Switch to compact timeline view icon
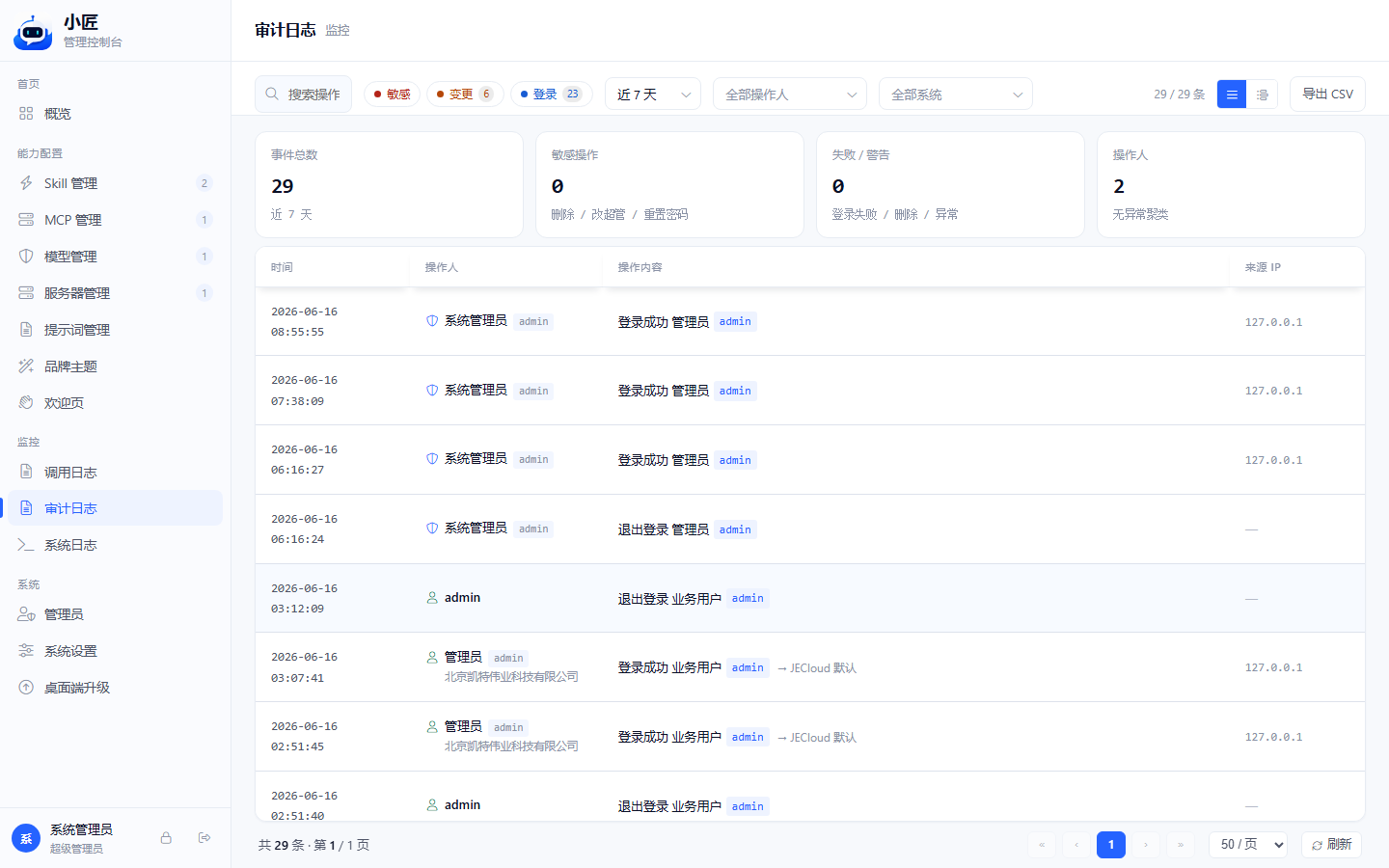This screenshot has width=1389, height=868. pos(1262,95)
